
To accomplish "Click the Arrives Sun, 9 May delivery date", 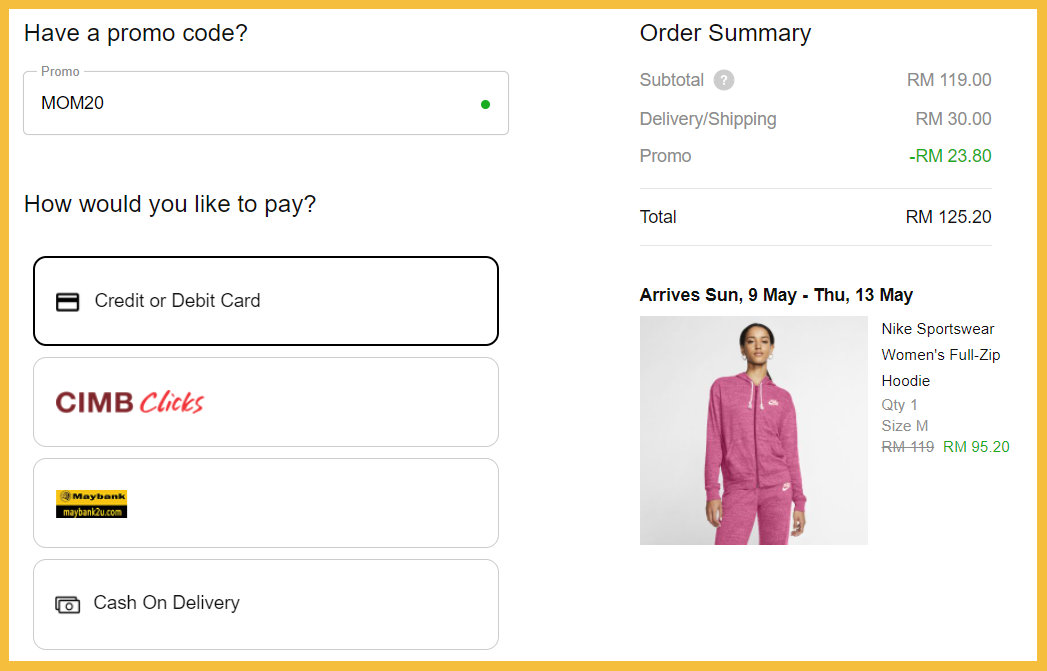I will pos(776,295).
